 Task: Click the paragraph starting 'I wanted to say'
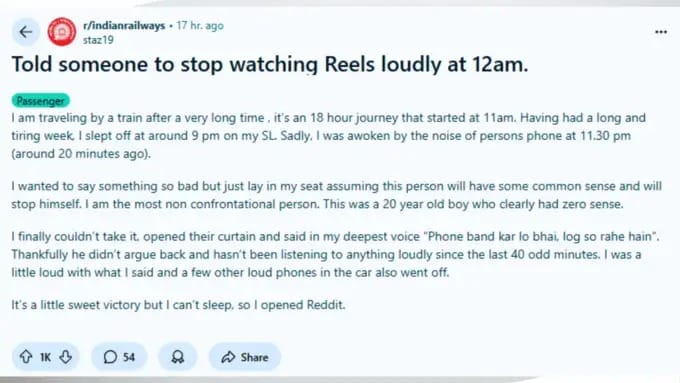pos(337,195)
